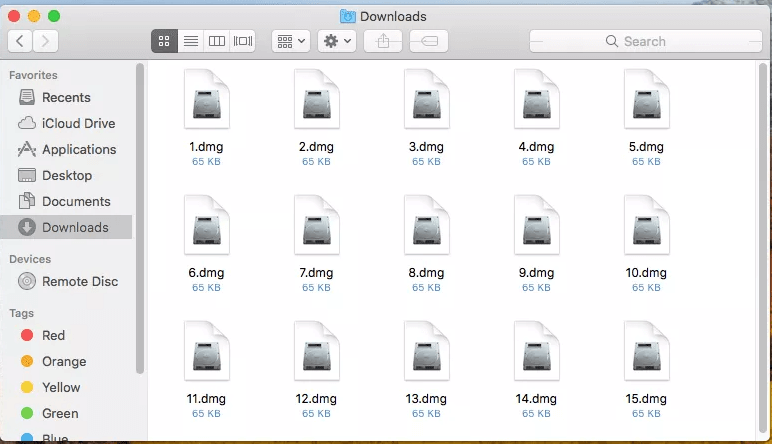
Task: Click the "Devices" sidebar heading
Action: click(x=30, y=259)
